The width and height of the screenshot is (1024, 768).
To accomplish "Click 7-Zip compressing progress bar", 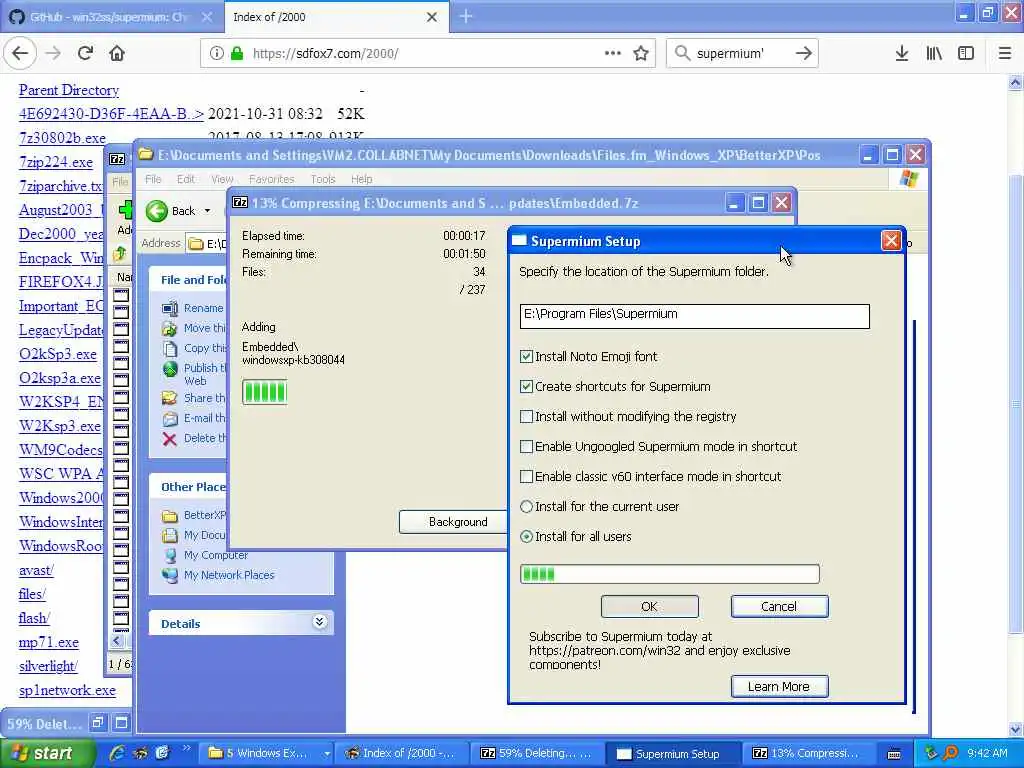I will tap(264, 392).
